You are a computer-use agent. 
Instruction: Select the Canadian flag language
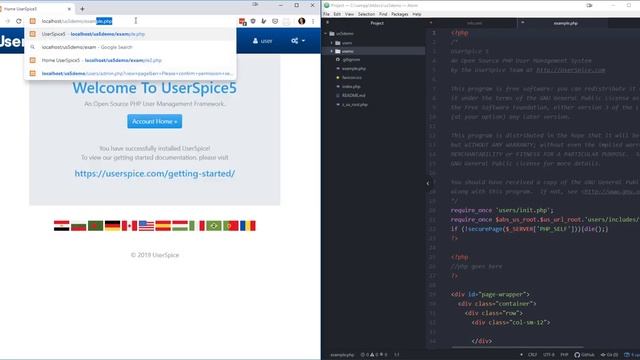[x=129, y=226]
